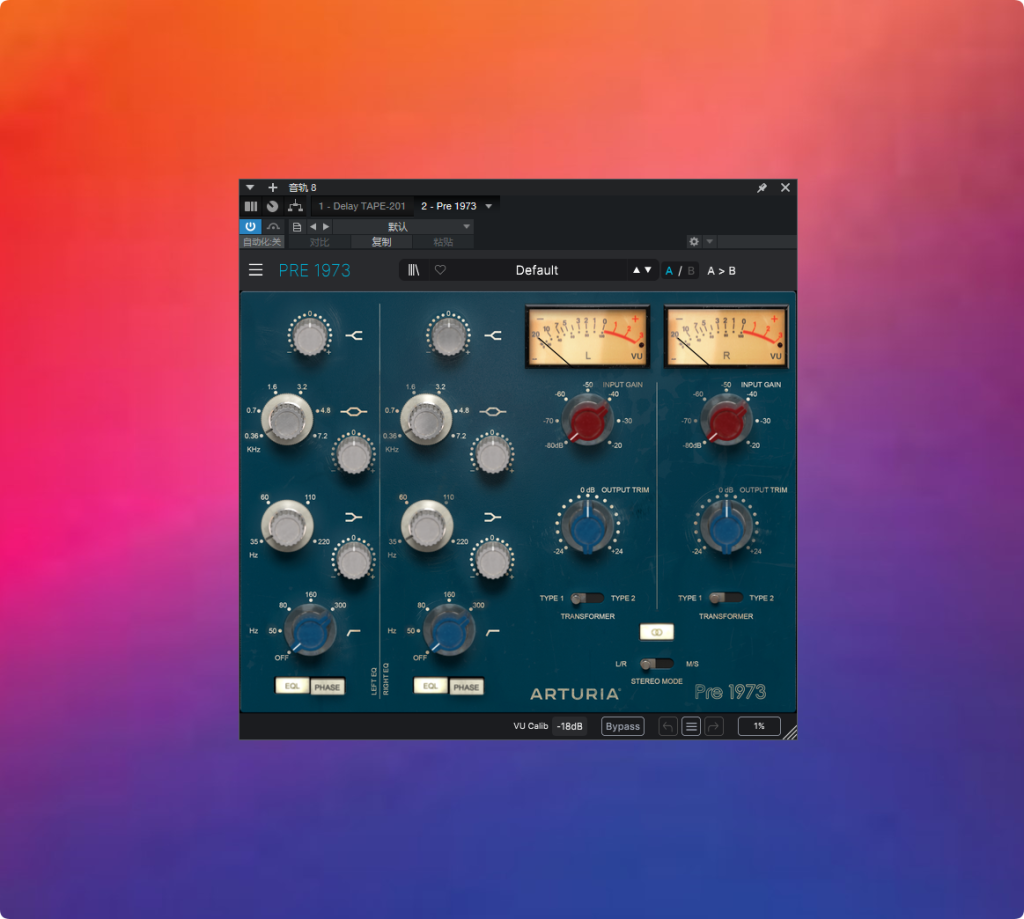This screenshot has height=919, width=1024.
Task: Flip the right TRANSFORMER type switch
Action: click(x=726, y=598)
